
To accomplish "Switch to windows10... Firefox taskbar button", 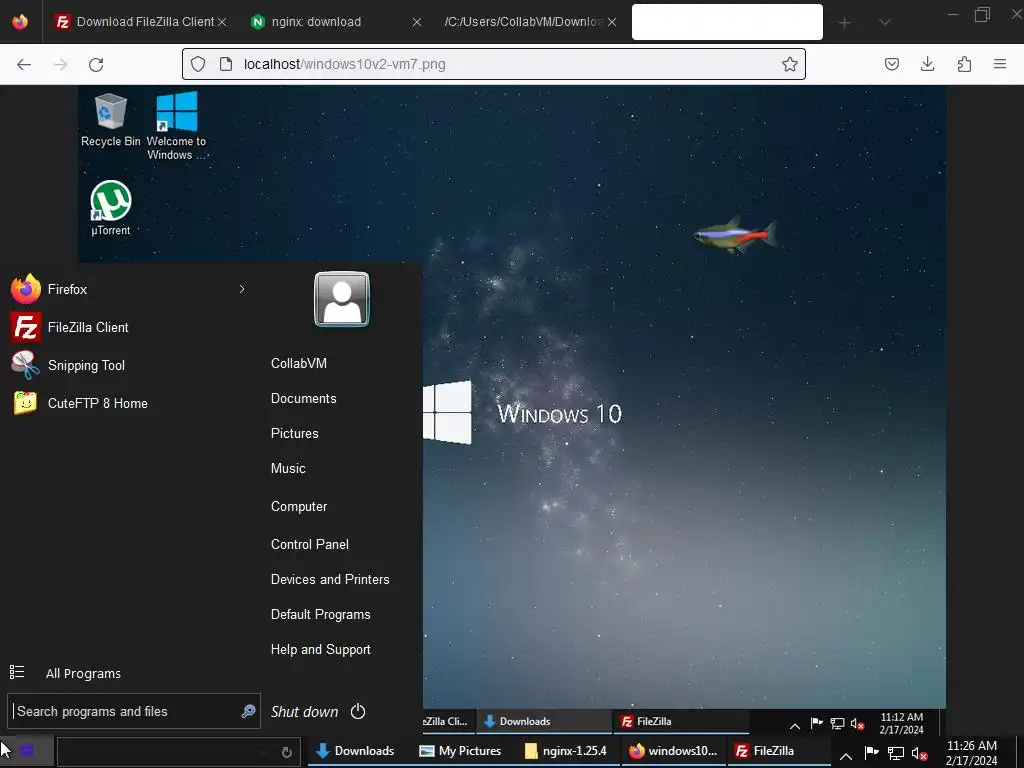I will (x=673, y=751).
